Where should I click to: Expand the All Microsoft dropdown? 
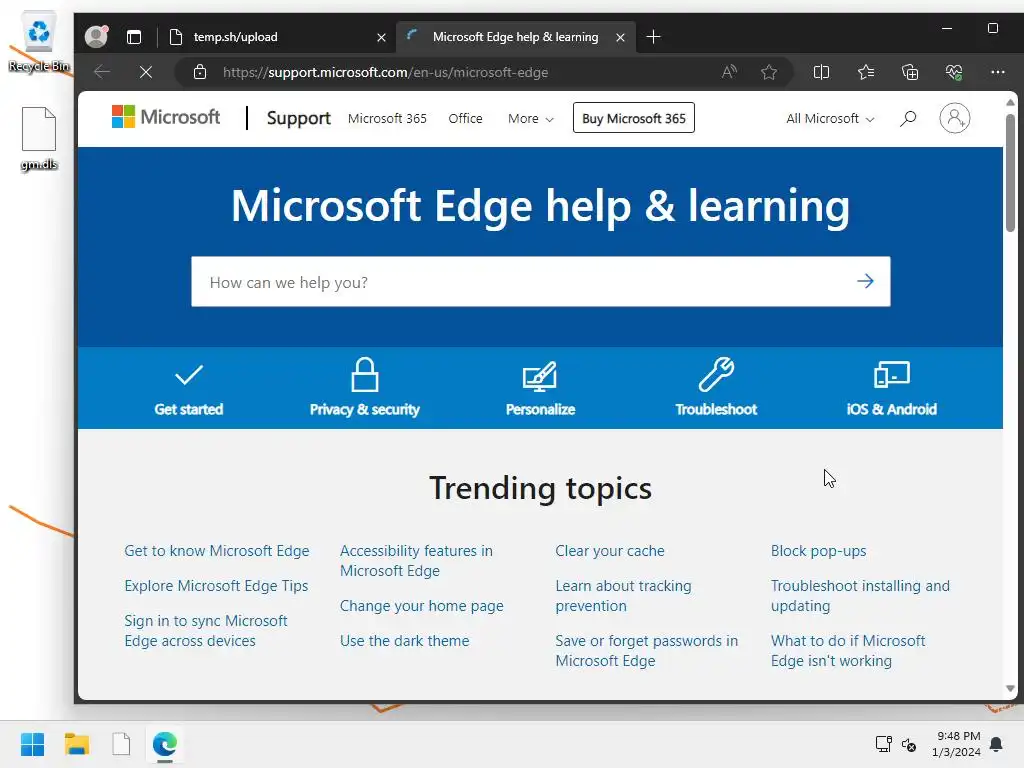(829, 119)
